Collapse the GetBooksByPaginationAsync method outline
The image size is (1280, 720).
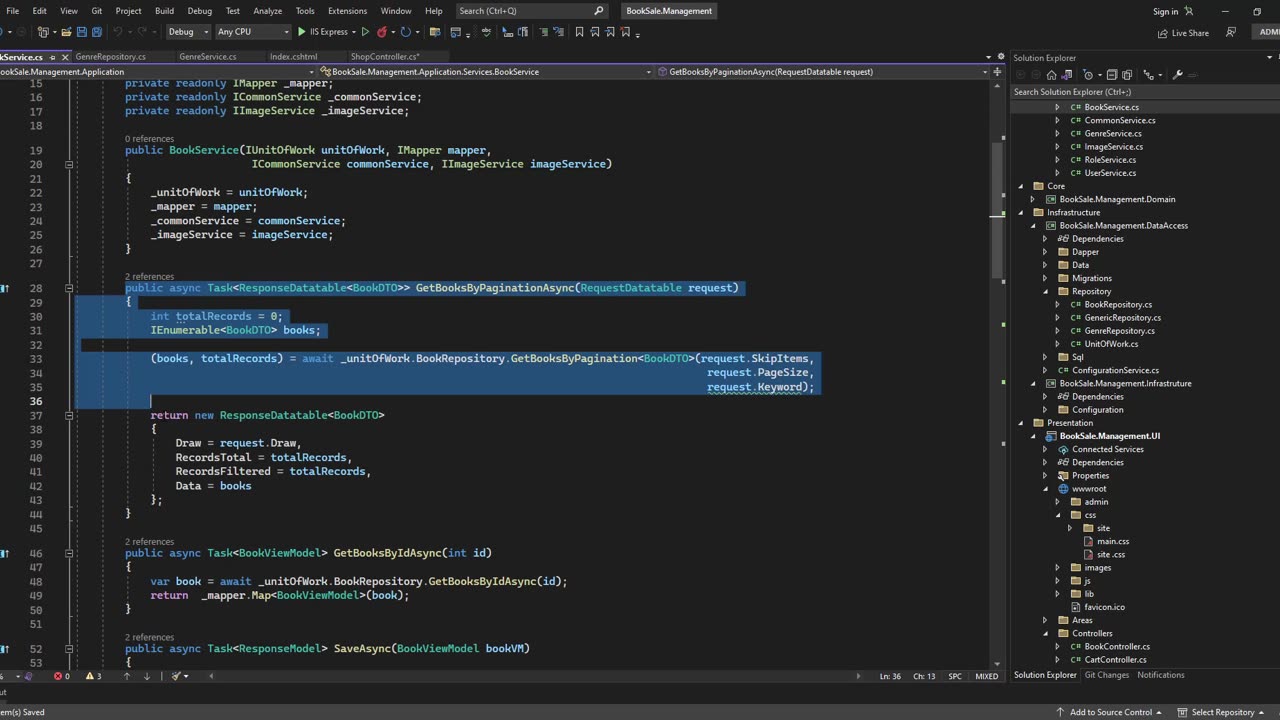coord(69,288)
